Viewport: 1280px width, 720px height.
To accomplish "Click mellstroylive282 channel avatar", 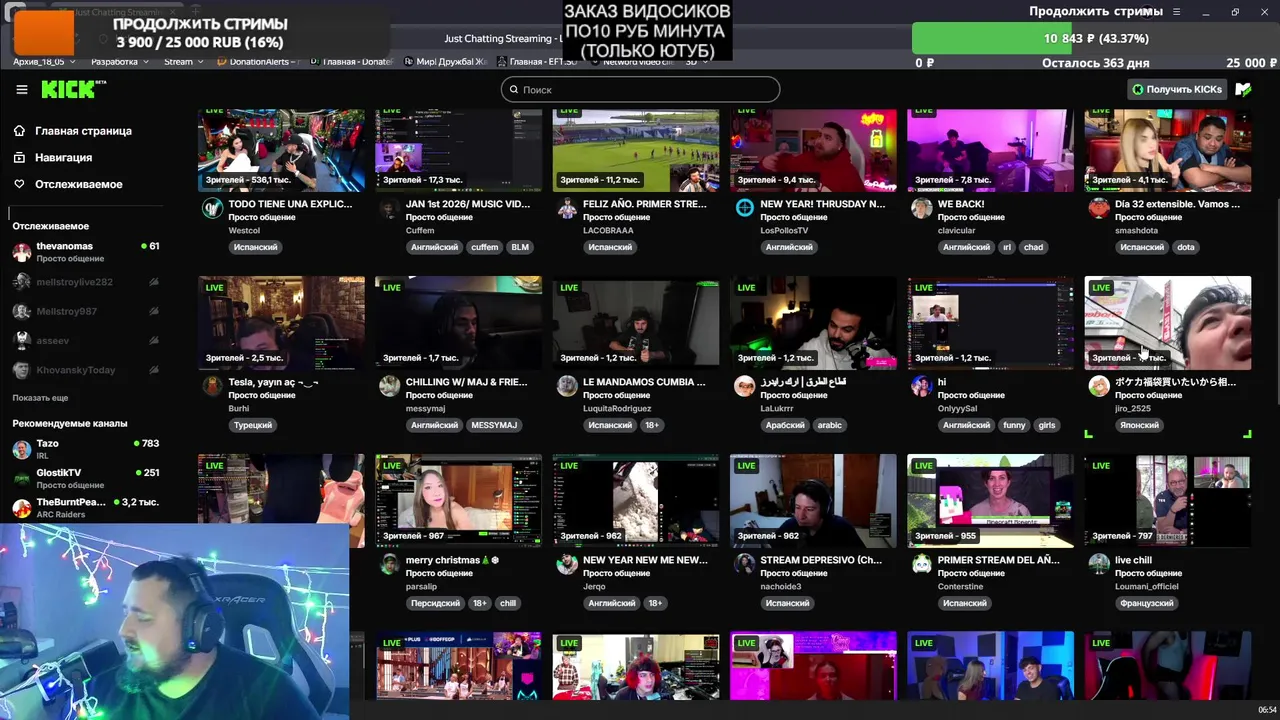I will pyautogui.click(x=21, y=282).
